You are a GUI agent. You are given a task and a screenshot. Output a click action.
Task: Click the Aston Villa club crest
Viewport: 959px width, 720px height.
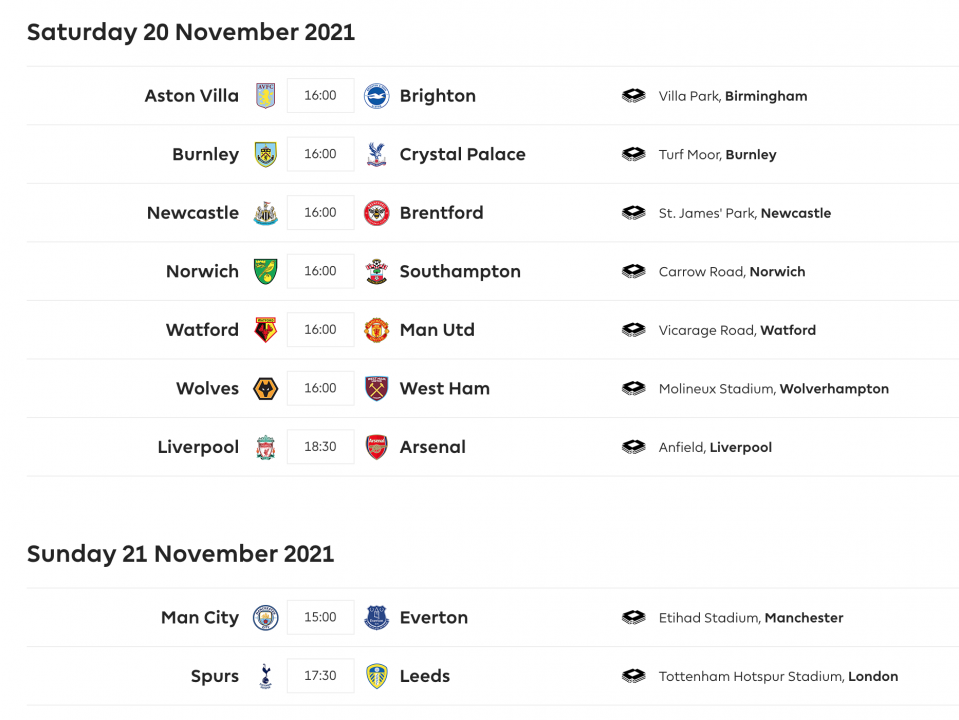[265, 96]
